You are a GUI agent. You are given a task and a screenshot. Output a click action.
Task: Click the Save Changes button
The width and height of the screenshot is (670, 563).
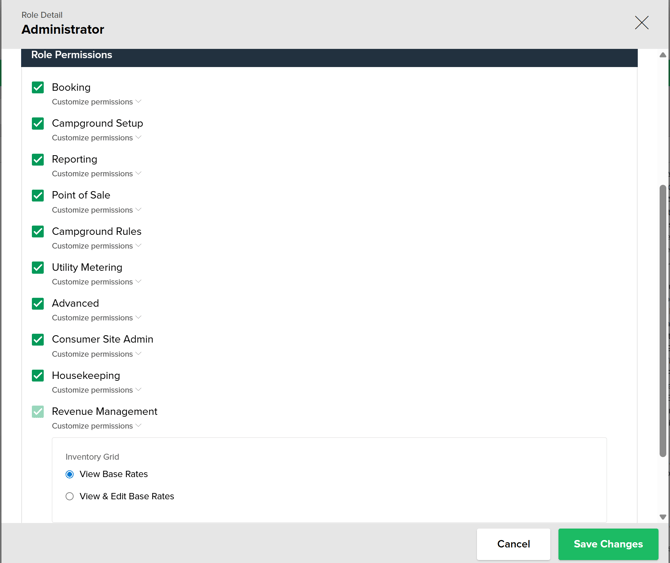pos(608,544)
